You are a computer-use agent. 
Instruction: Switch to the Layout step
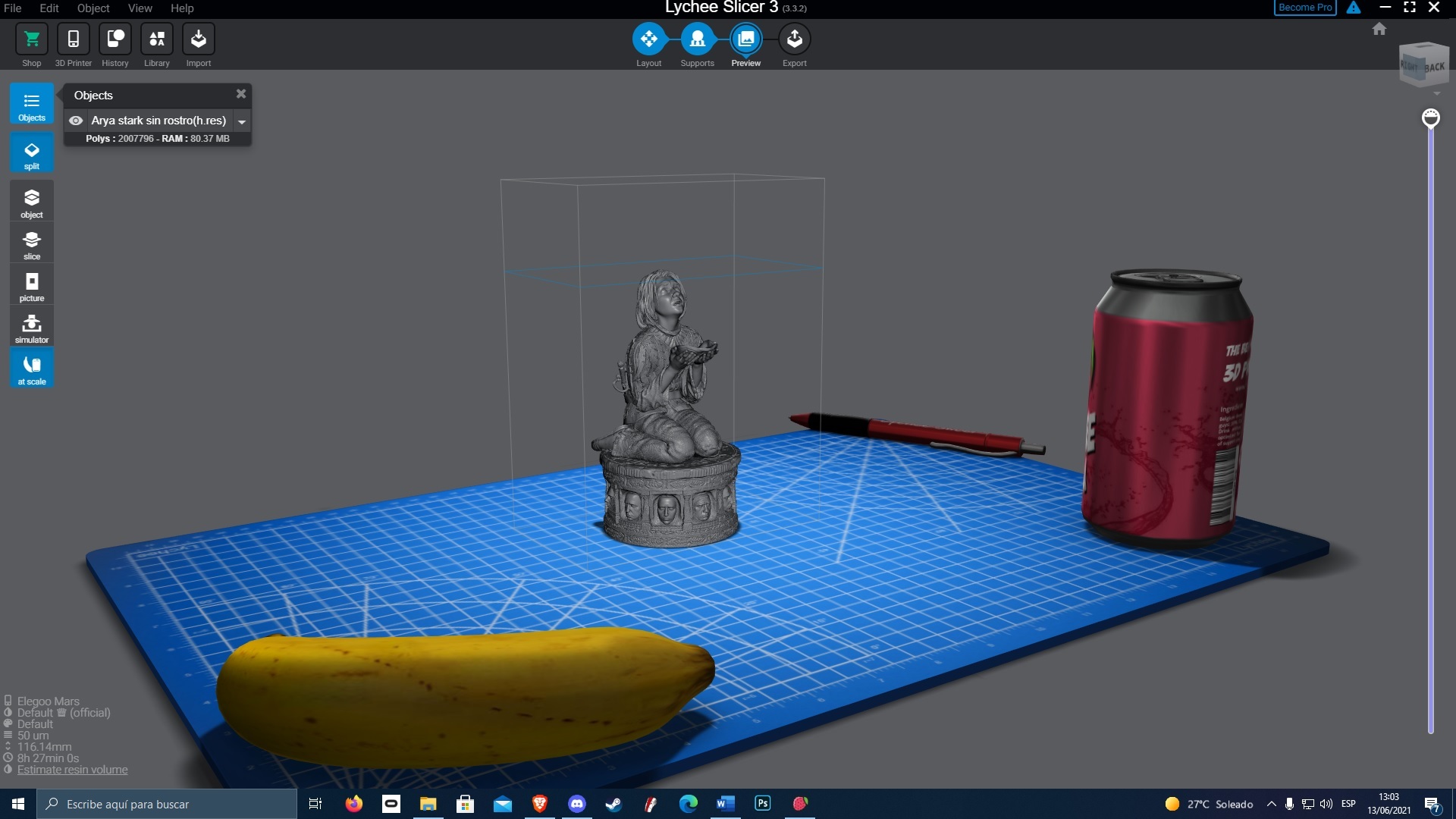click(x=649, y=39)
